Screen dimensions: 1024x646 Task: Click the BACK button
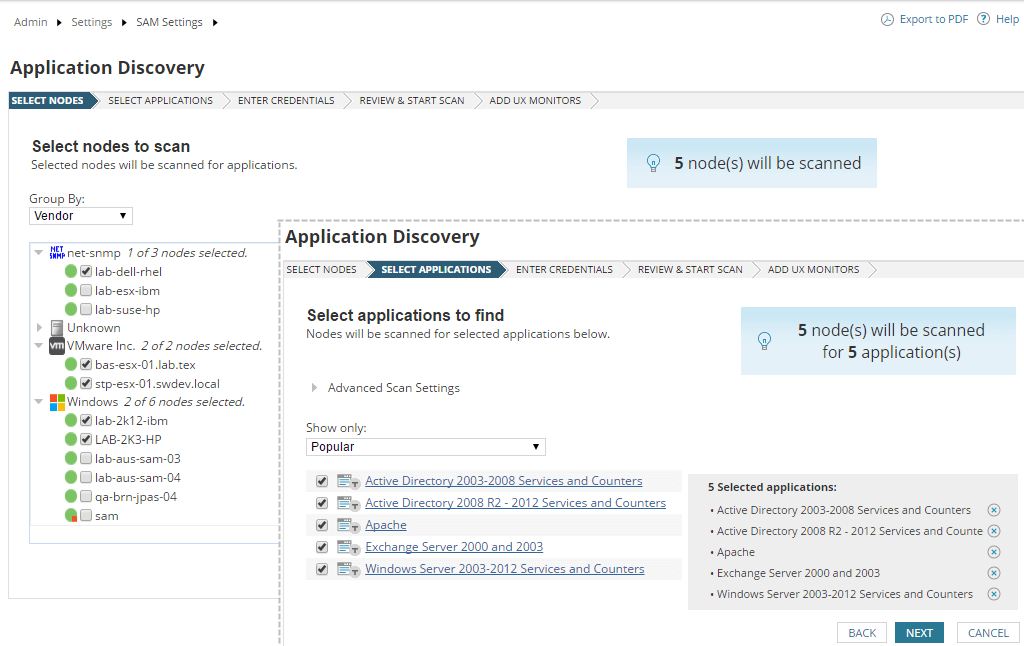[862, 633]
